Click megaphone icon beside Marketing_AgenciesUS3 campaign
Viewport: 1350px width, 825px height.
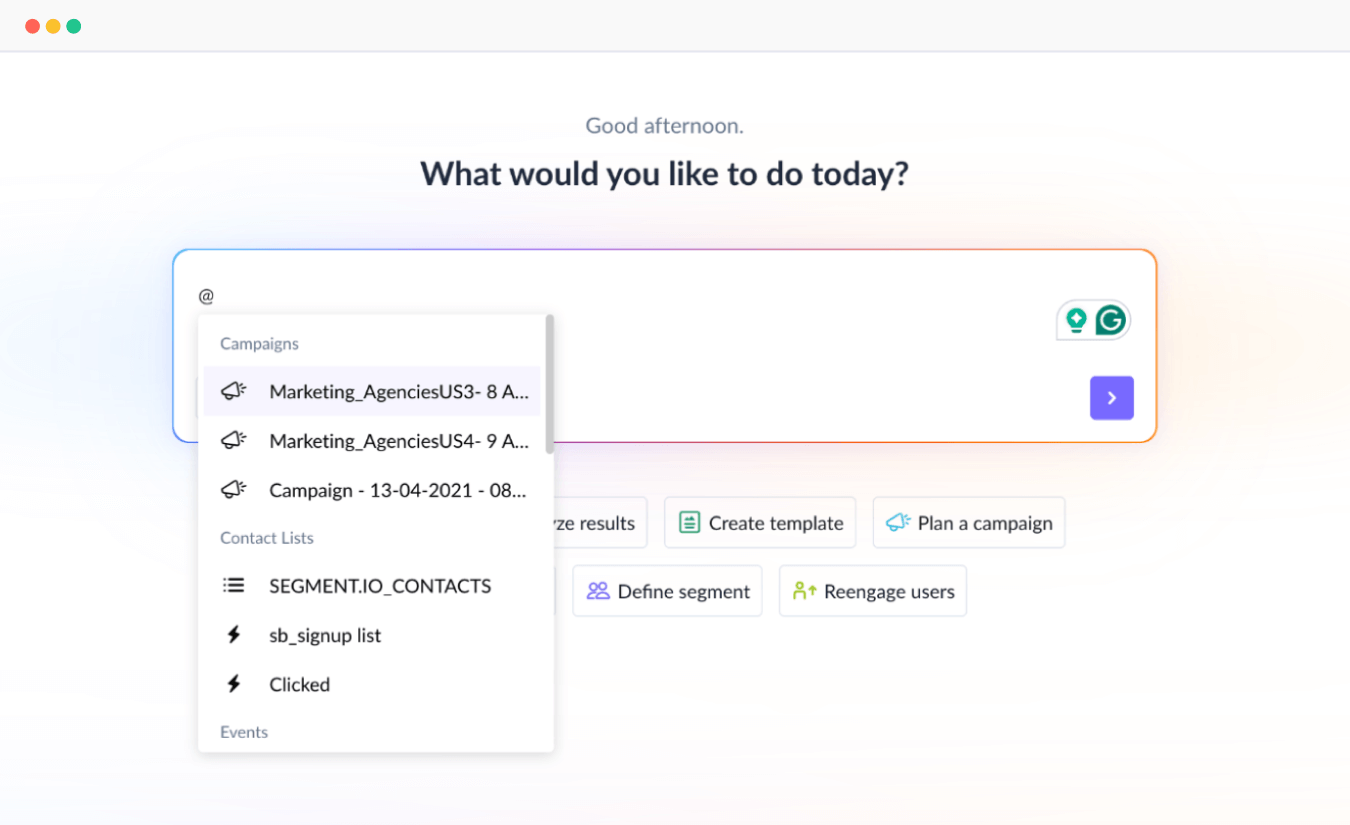[x=234, y=391]
